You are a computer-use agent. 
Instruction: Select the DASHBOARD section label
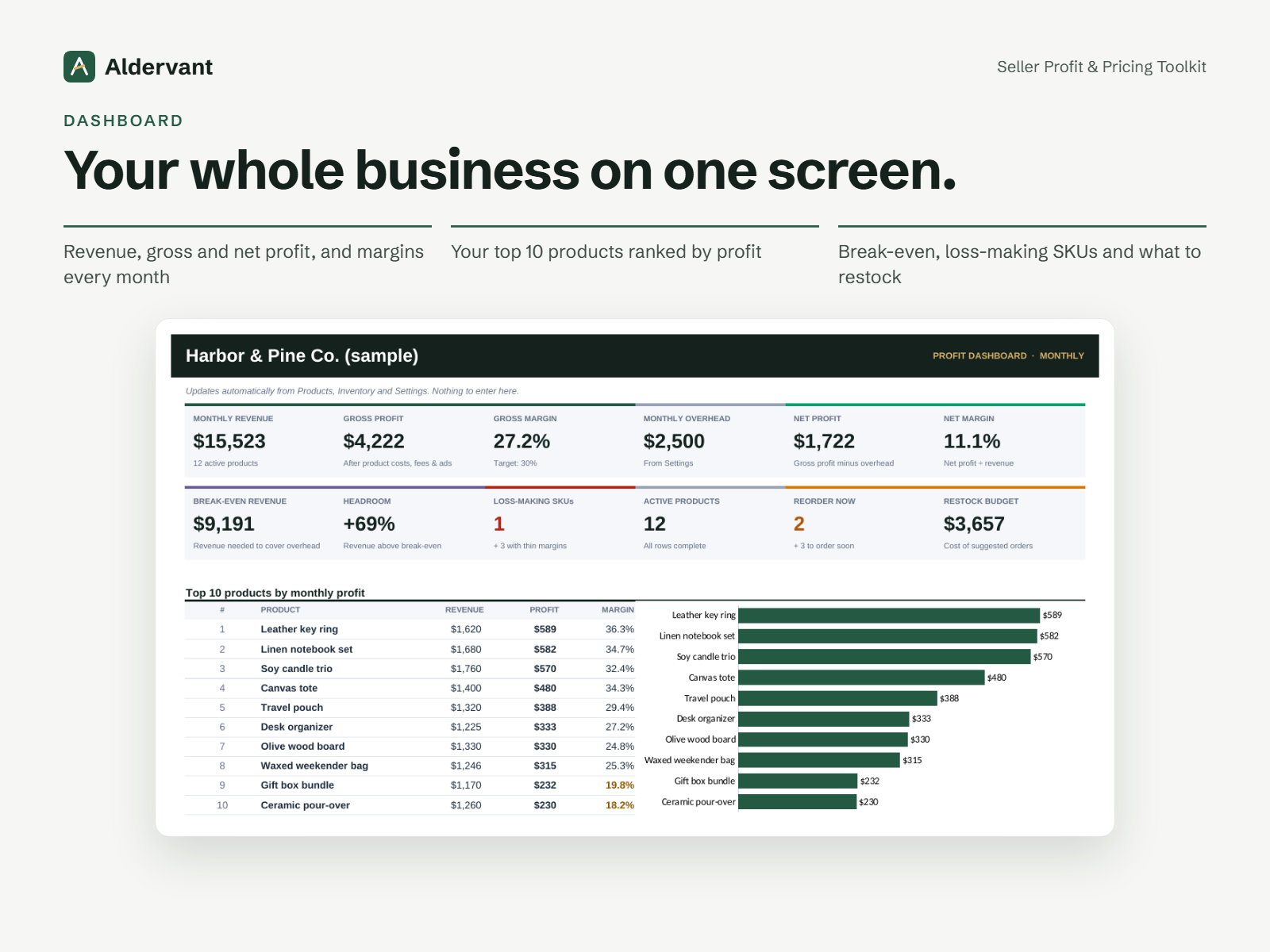click(x=123, y=121)
